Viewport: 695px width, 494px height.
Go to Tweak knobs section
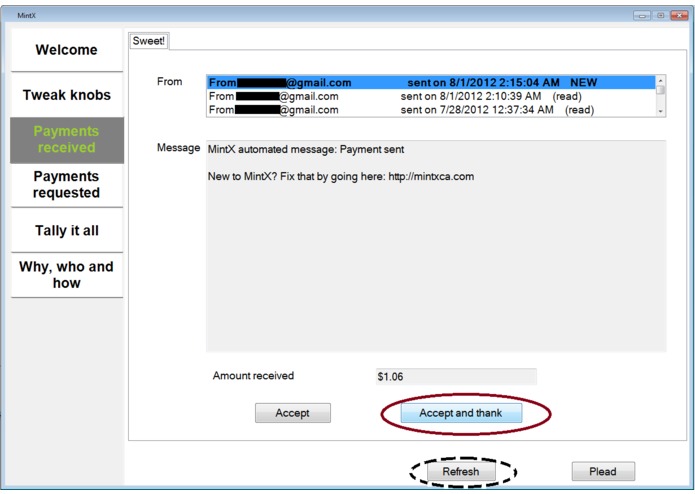pos(66,95)
